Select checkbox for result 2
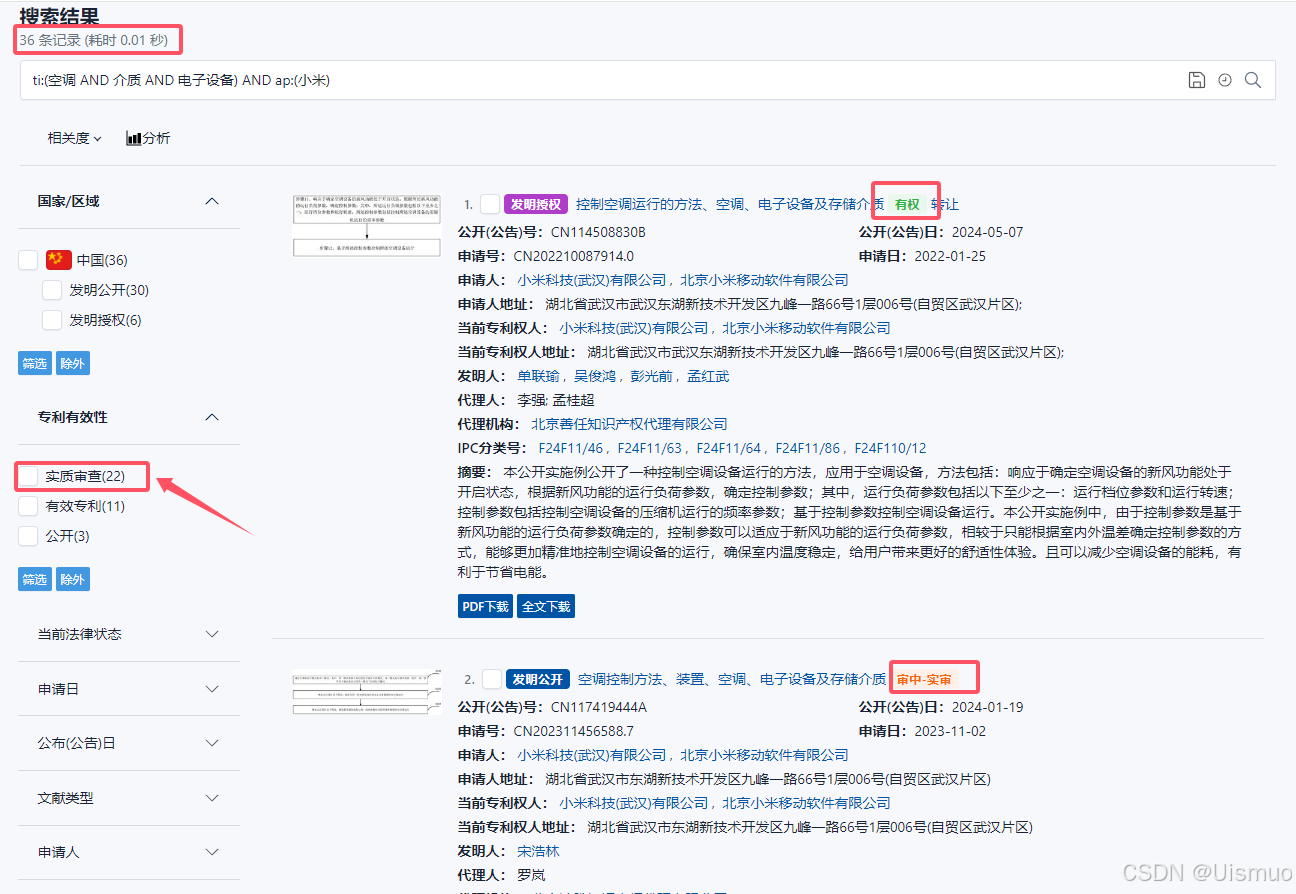Screen dimensions: 1296x894 coord(492,679)
